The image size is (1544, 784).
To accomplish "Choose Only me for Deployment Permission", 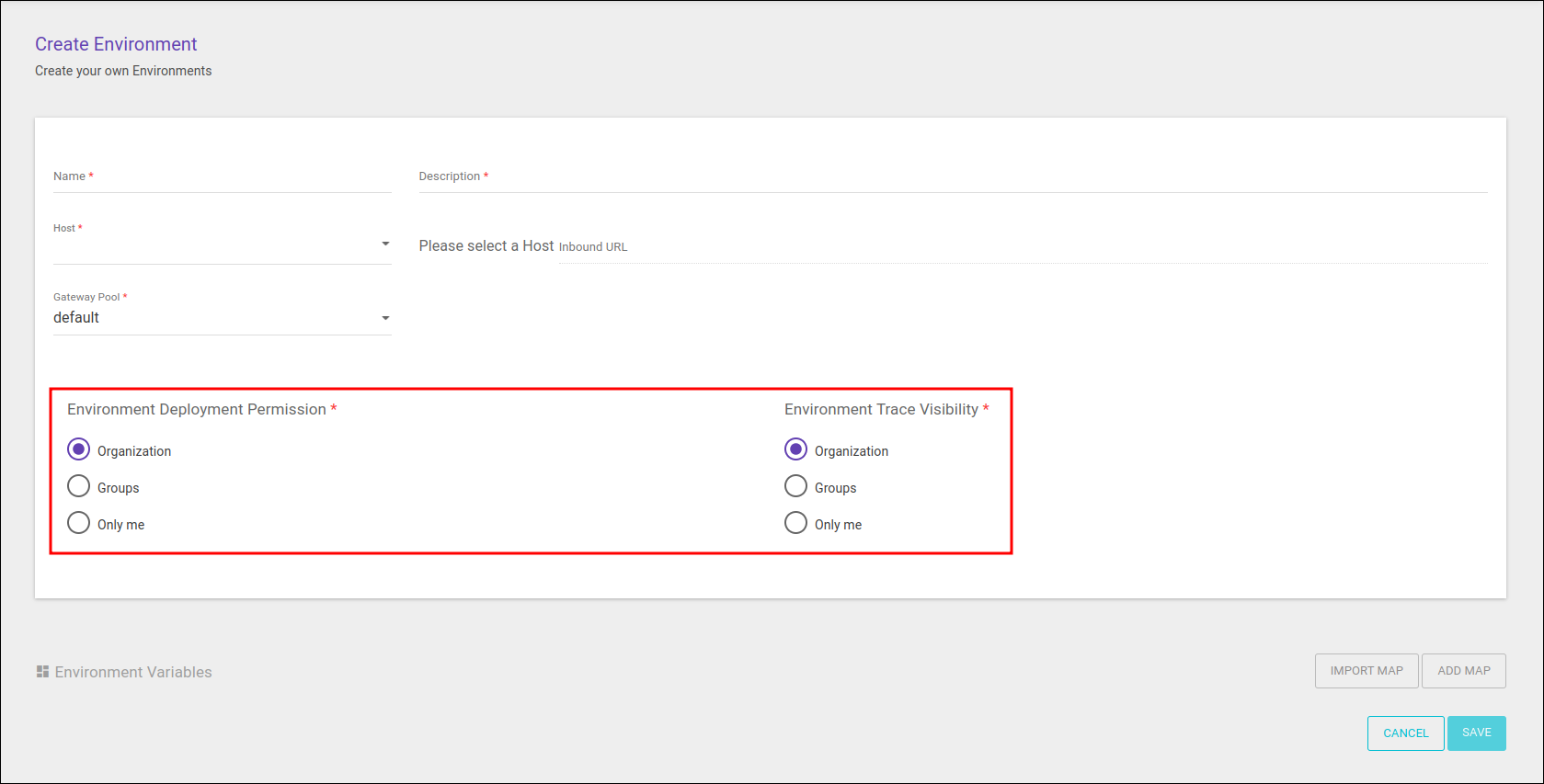I will pyautogui.click(x=79, y=523).
